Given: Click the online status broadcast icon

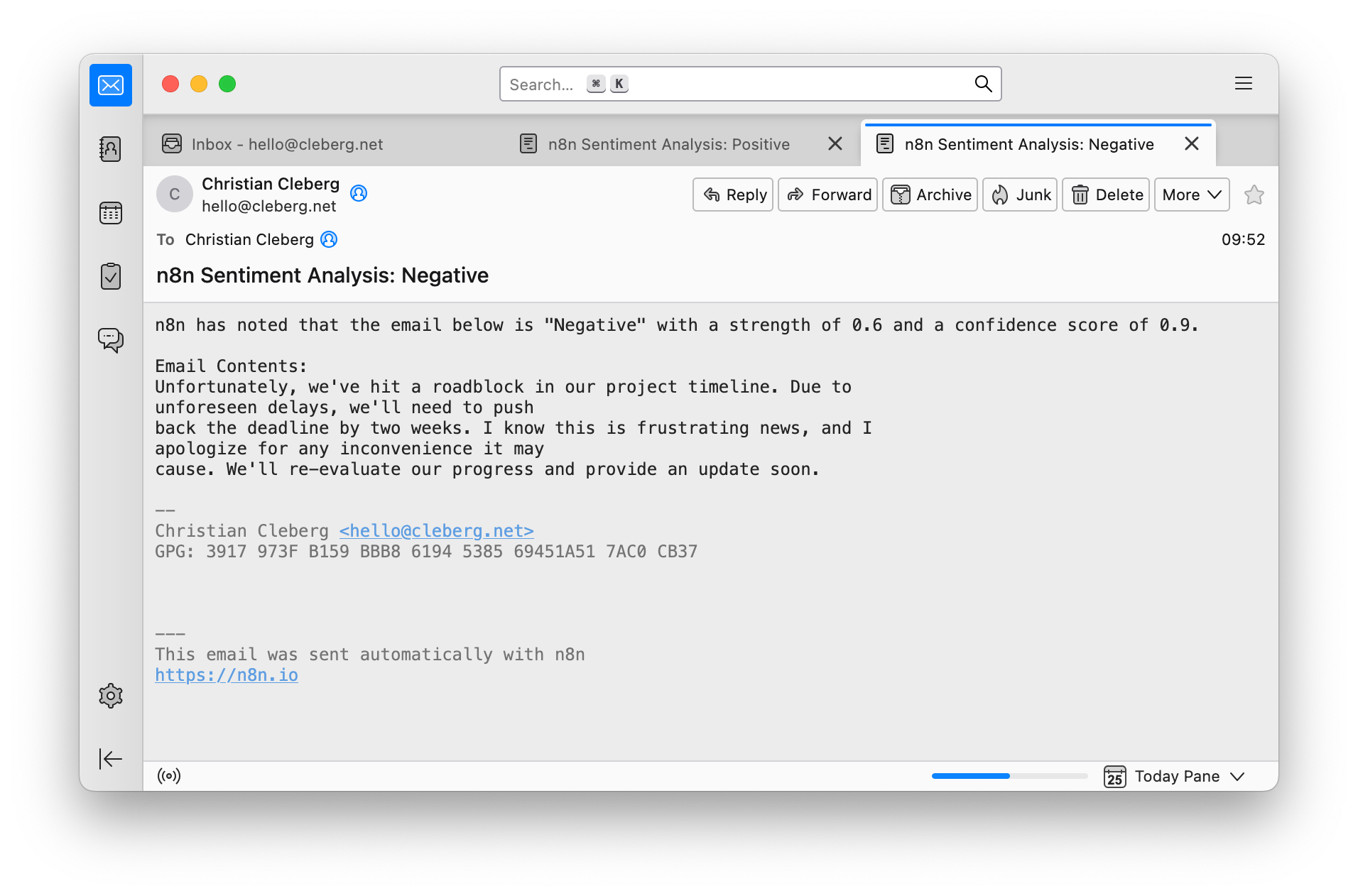Looking at the screenshot, I should (169, 776).
